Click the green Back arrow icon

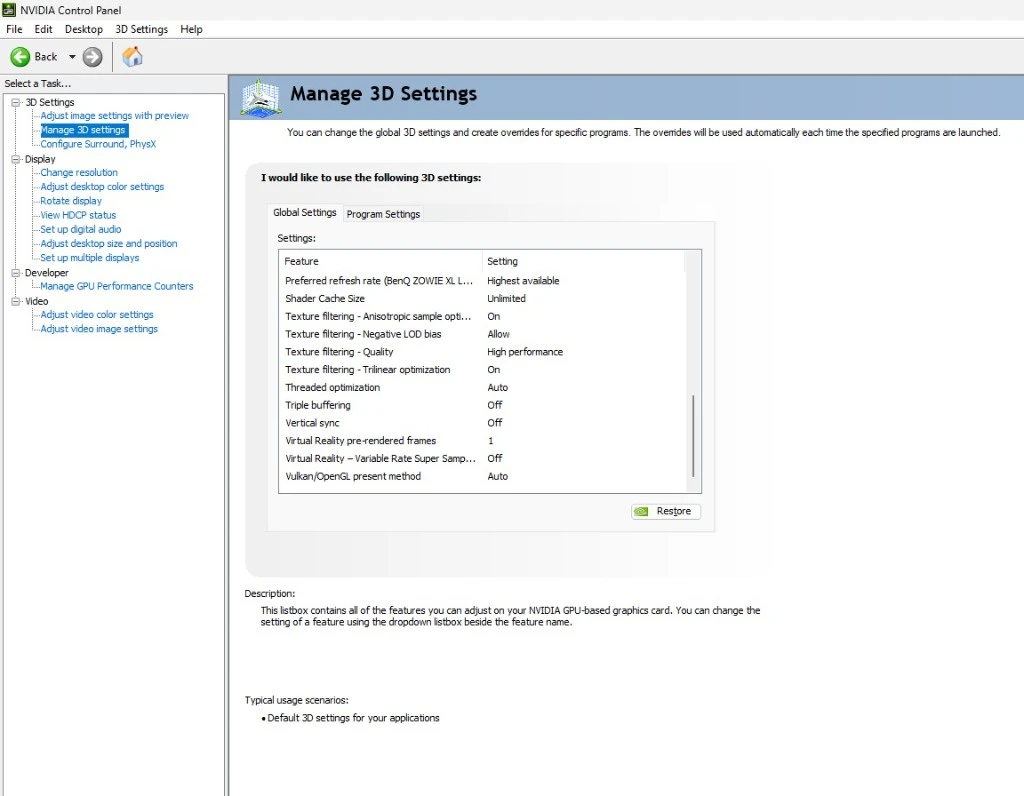pyautogui.click(x=20, y=57)
